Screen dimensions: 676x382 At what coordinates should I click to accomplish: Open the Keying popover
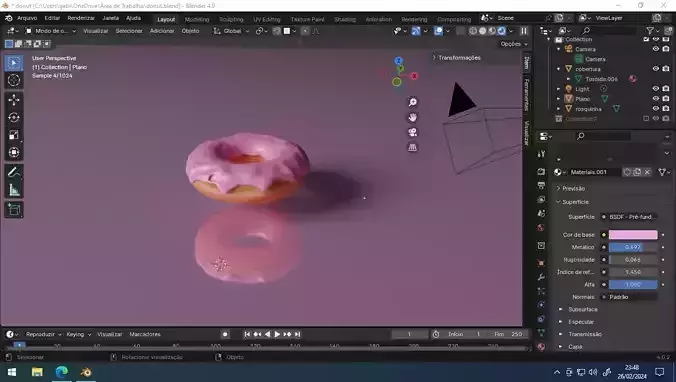(x=78, y=334)
